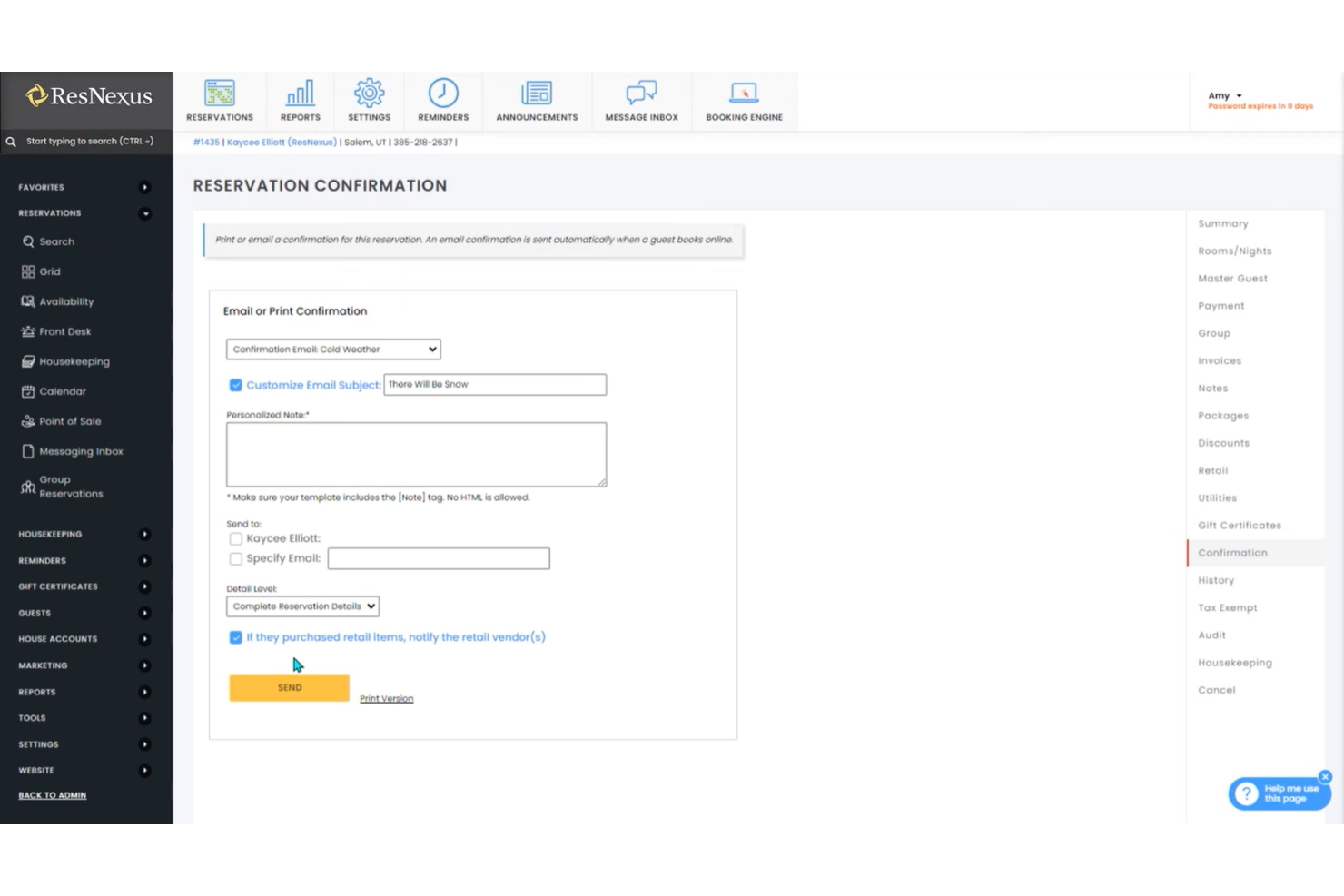Click the Send button
Viewport: 1344px width, 896px height.
point(289,687)
